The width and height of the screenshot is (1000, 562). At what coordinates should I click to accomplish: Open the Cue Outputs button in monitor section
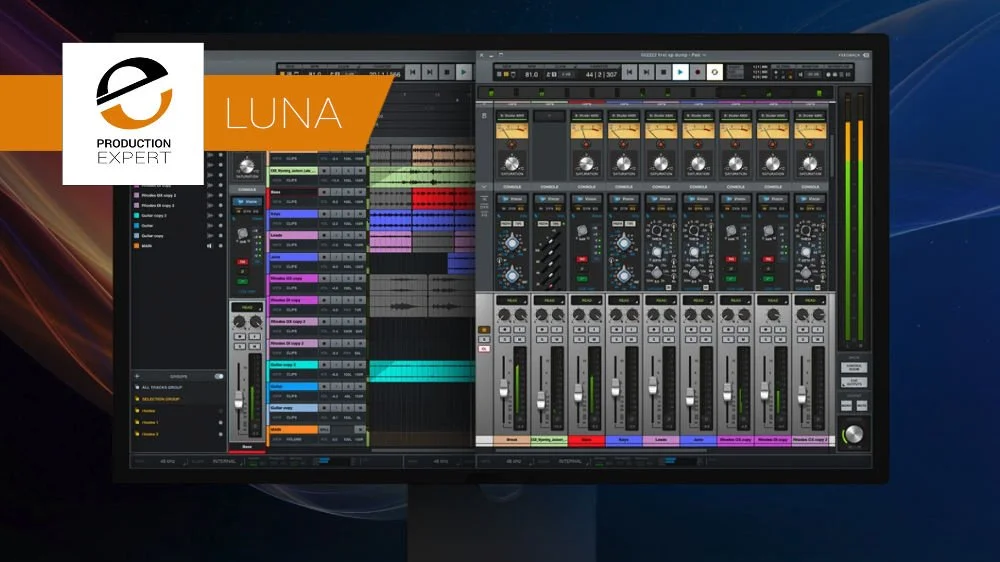tap(854, 382)
